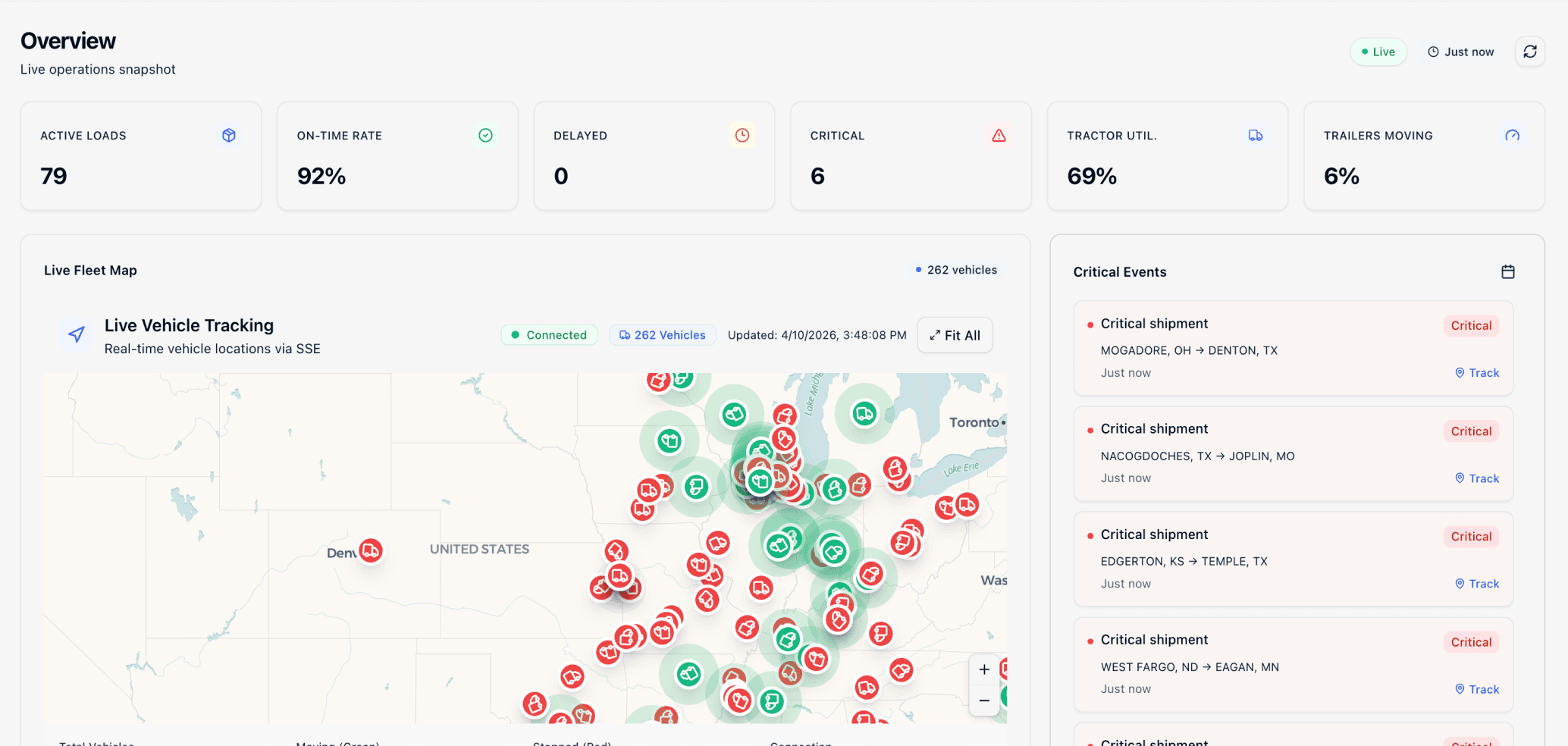Click the Delayed clock icon
The image size is (1568, 746).
742,135
